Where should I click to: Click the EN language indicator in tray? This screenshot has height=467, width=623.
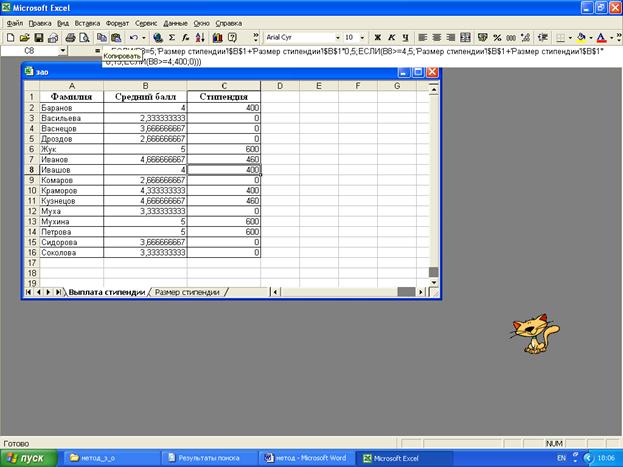[561, 458]
